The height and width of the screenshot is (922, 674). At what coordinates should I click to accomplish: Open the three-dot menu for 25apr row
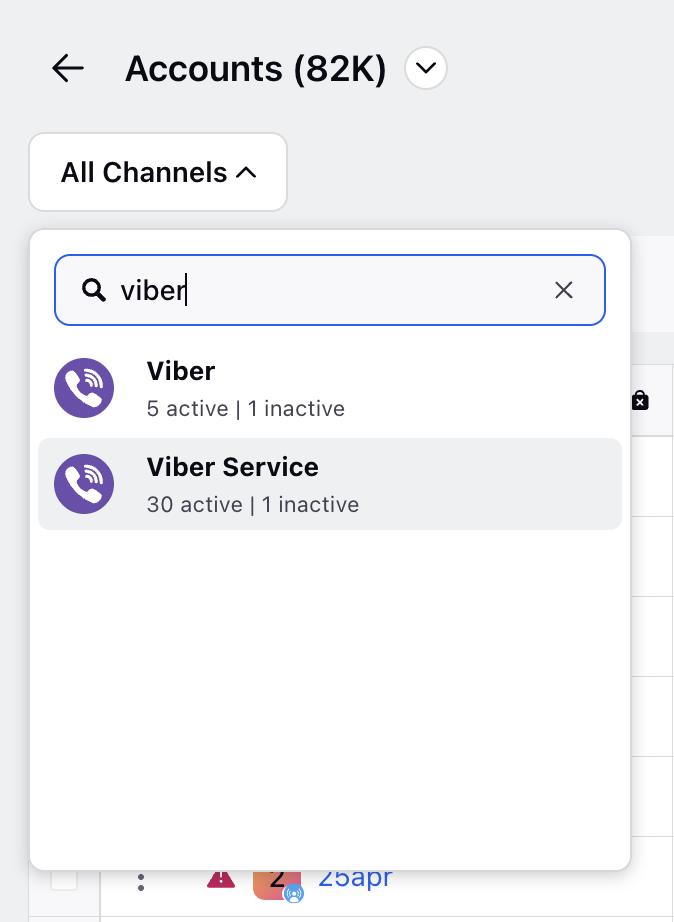point(141,882)
